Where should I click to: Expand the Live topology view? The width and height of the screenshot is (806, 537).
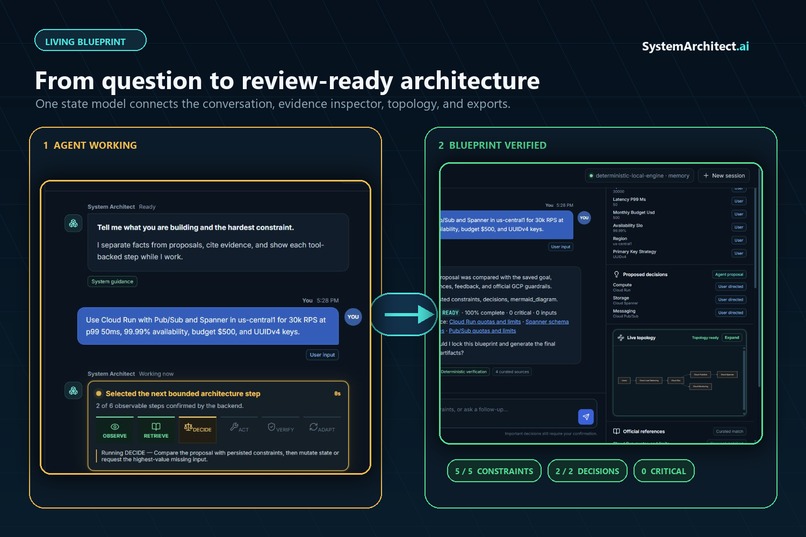(732, 338)
